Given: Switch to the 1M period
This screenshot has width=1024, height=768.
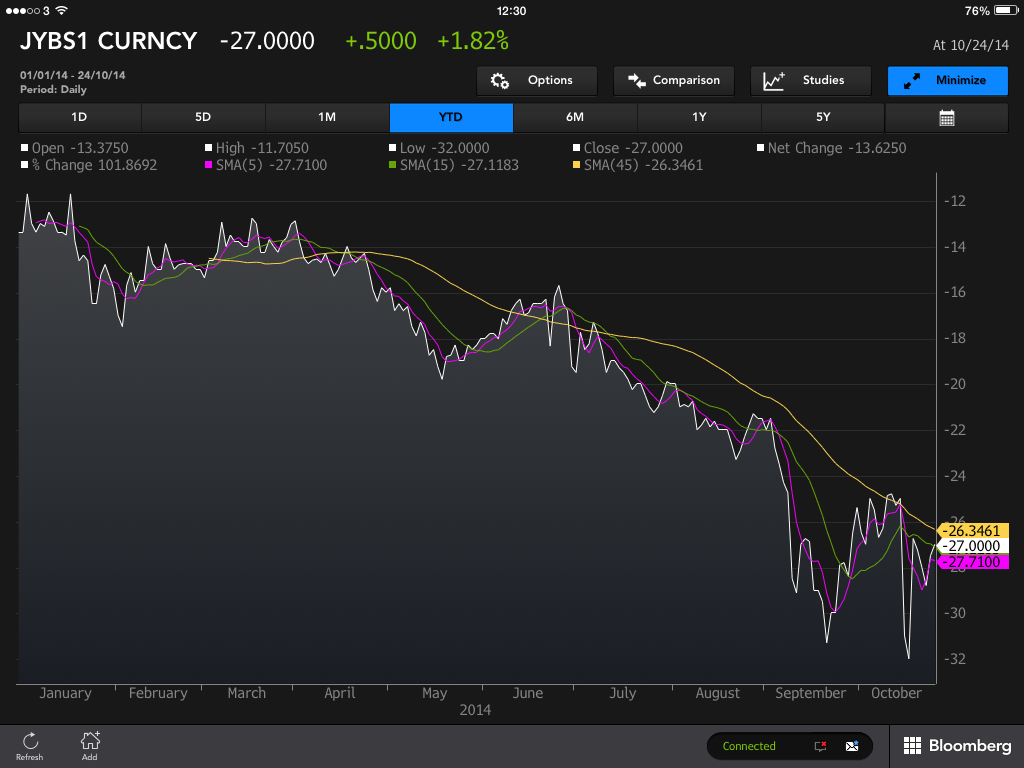Looking at the screenshot, I should coord(327,118).
